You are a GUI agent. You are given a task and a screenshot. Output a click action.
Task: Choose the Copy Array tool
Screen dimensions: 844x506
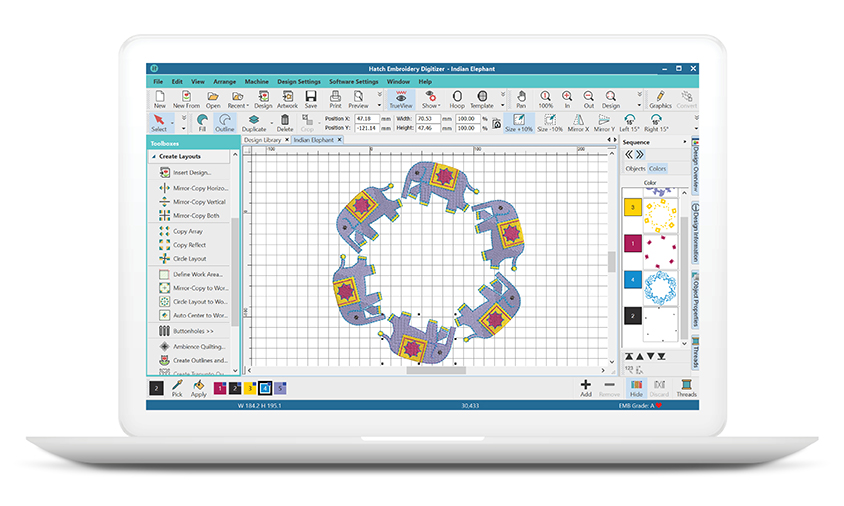click(188, 231)
